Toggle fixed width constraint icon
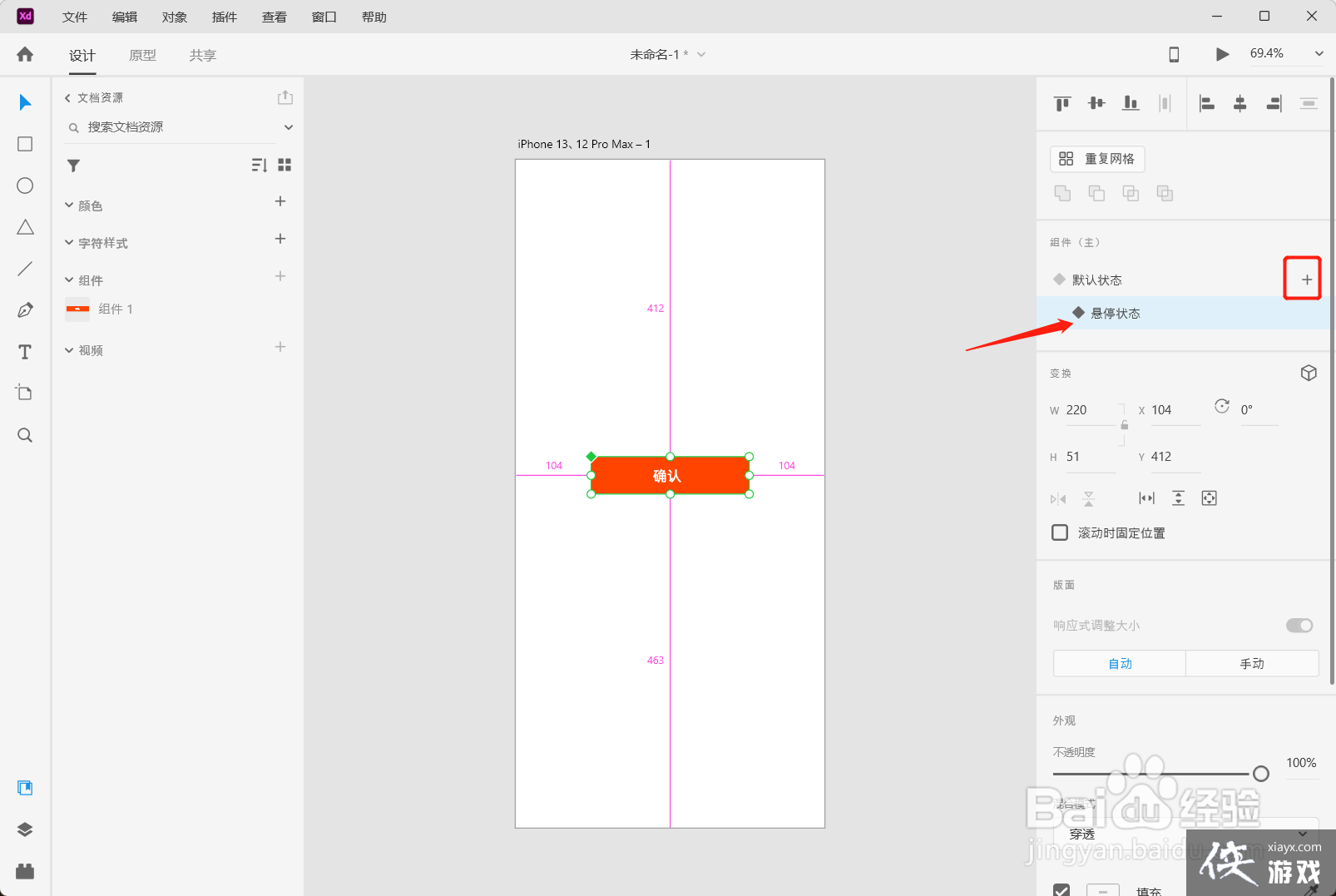Image resolution: width=1336 pixels, height=896 pixels. 1146,498
